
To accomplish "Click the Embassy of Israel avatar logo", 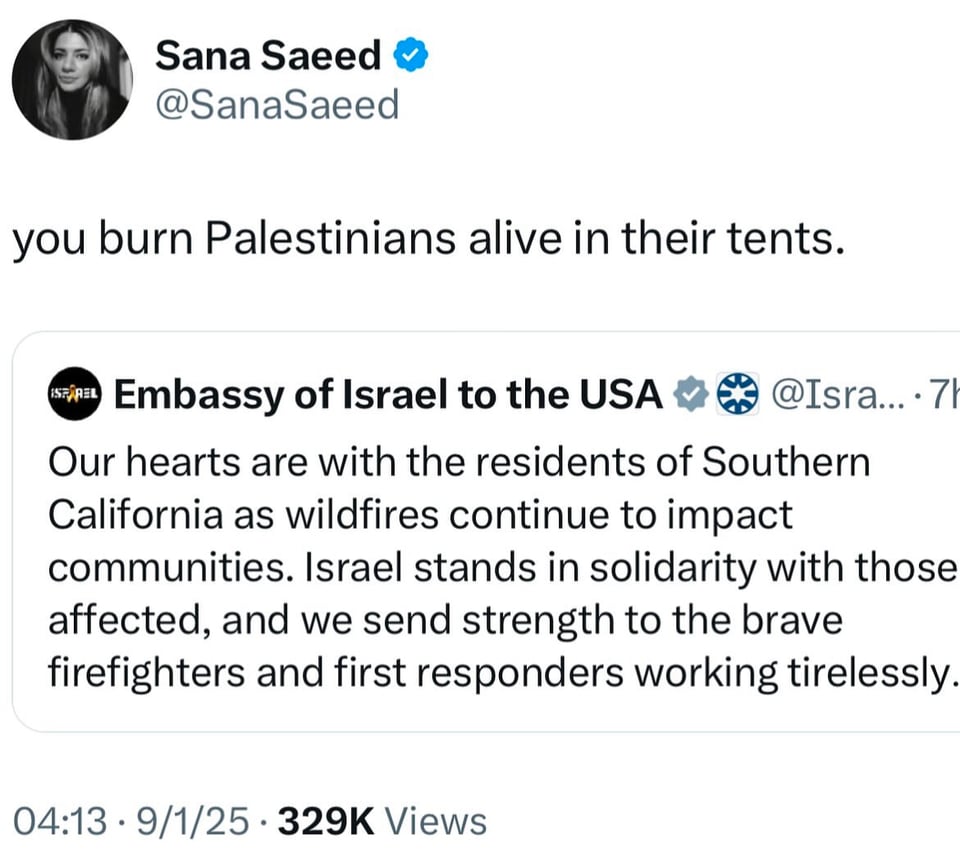I will point(74,395).
